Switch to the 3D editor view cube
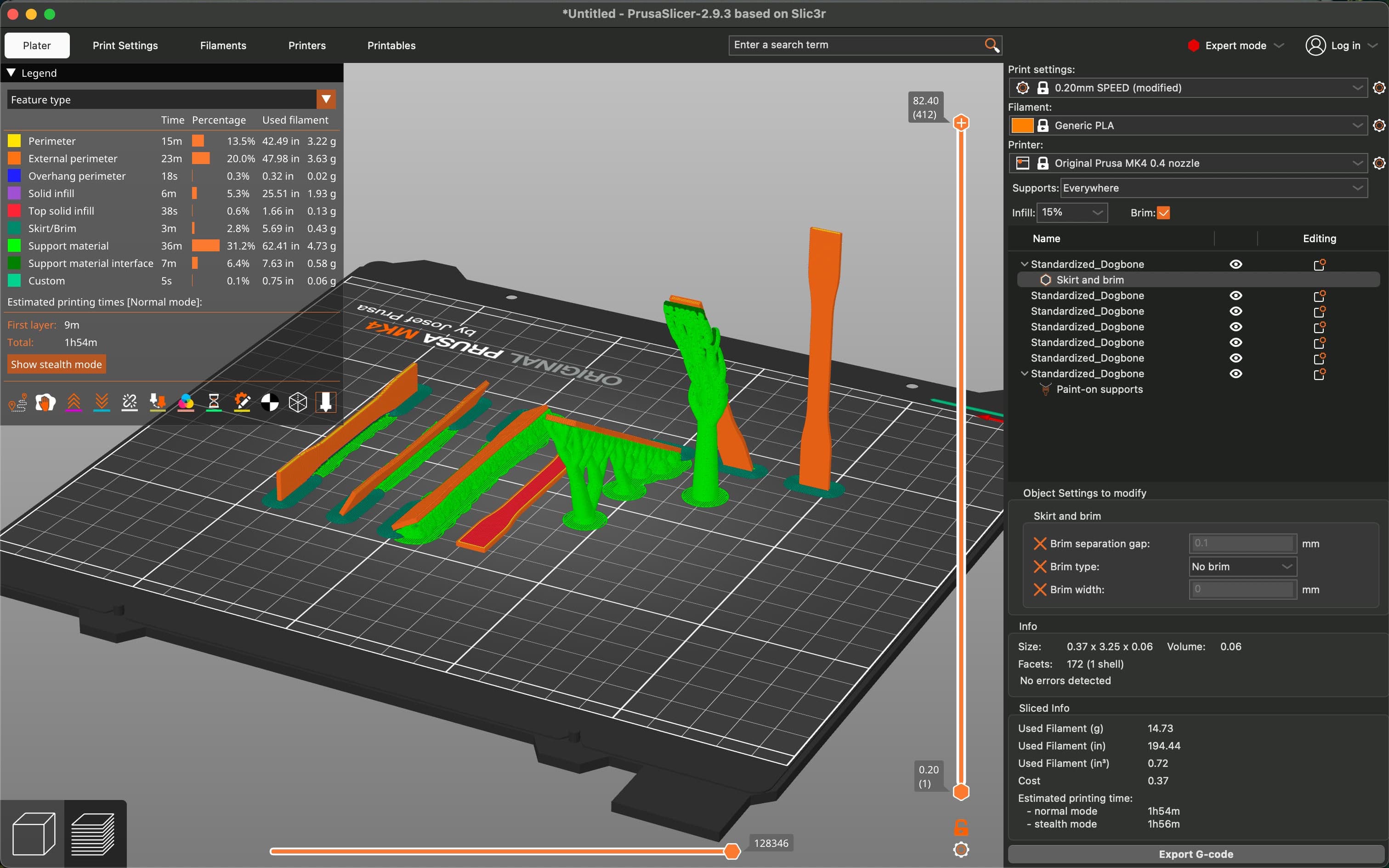 coord(33,834)
